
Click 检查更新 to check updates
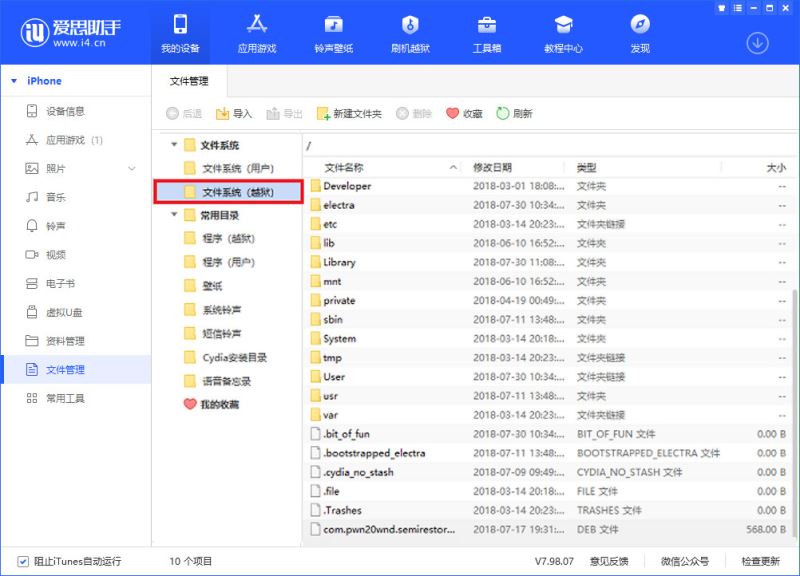[761, 561]
